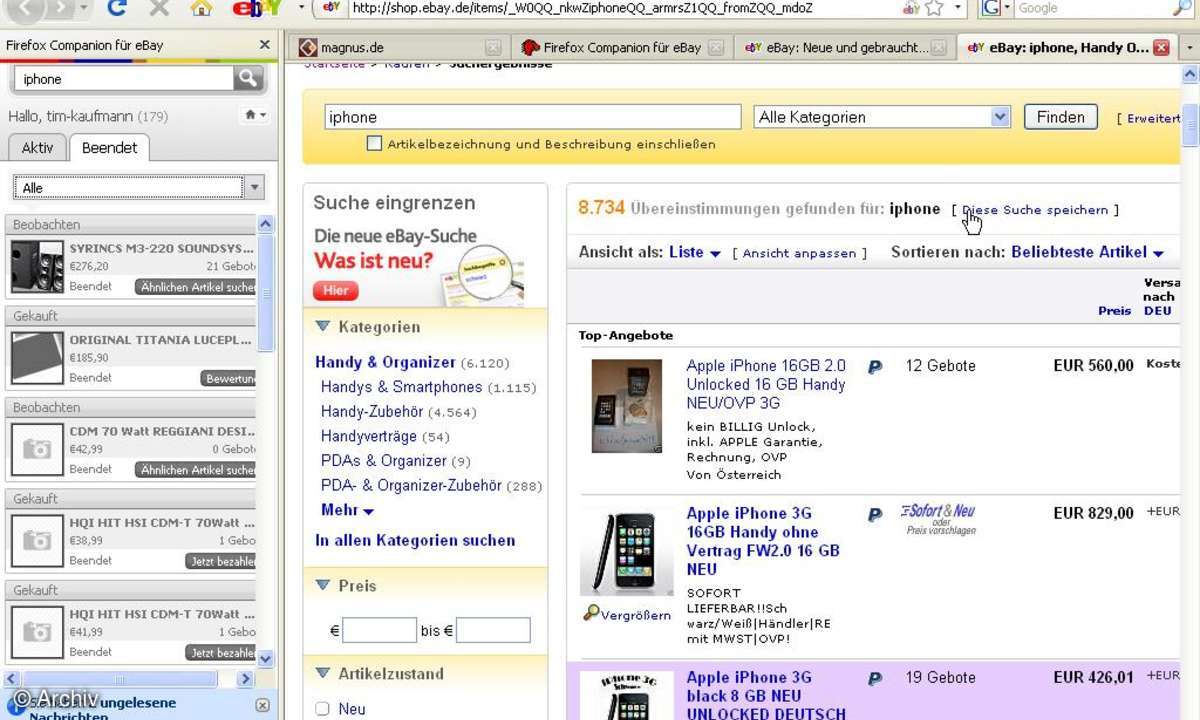Viewport: 1200px width, 720px height.
Task: Close the magnus.de tab
Action: tap(493, 47)
